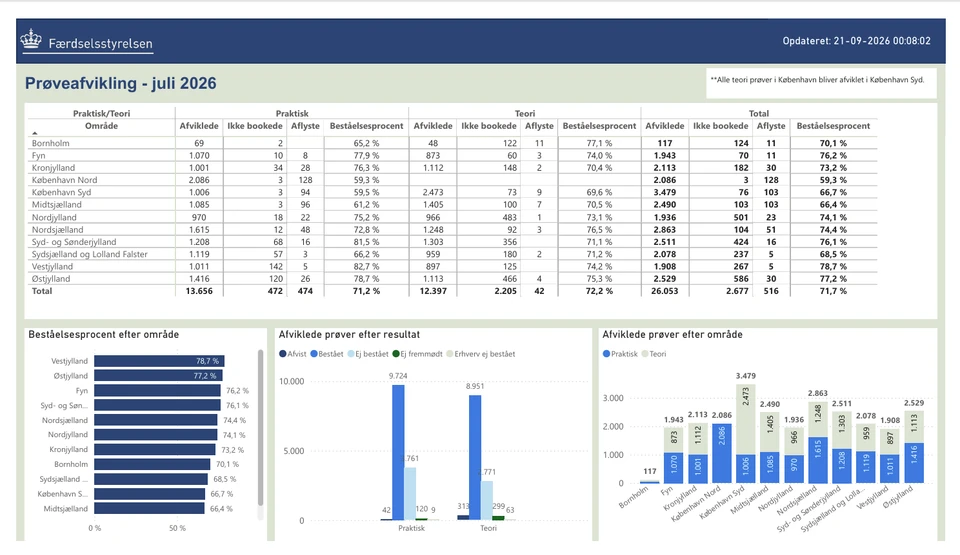The image size is (960, 555).
Task: Click the sort arrow under Område header
Action: pos(35,133)
